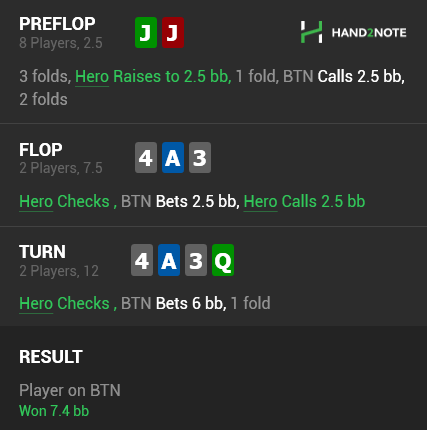Click the Hero link in turn action
Image resolution: width=427 pixels, height=430 pixels.
(36, 304)
